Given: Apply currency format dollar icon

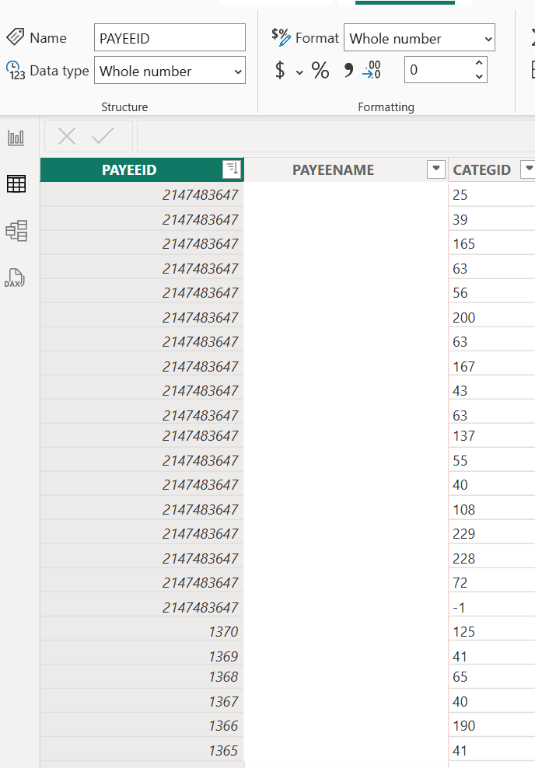Looking at the screenshot, I should [280, 70].
